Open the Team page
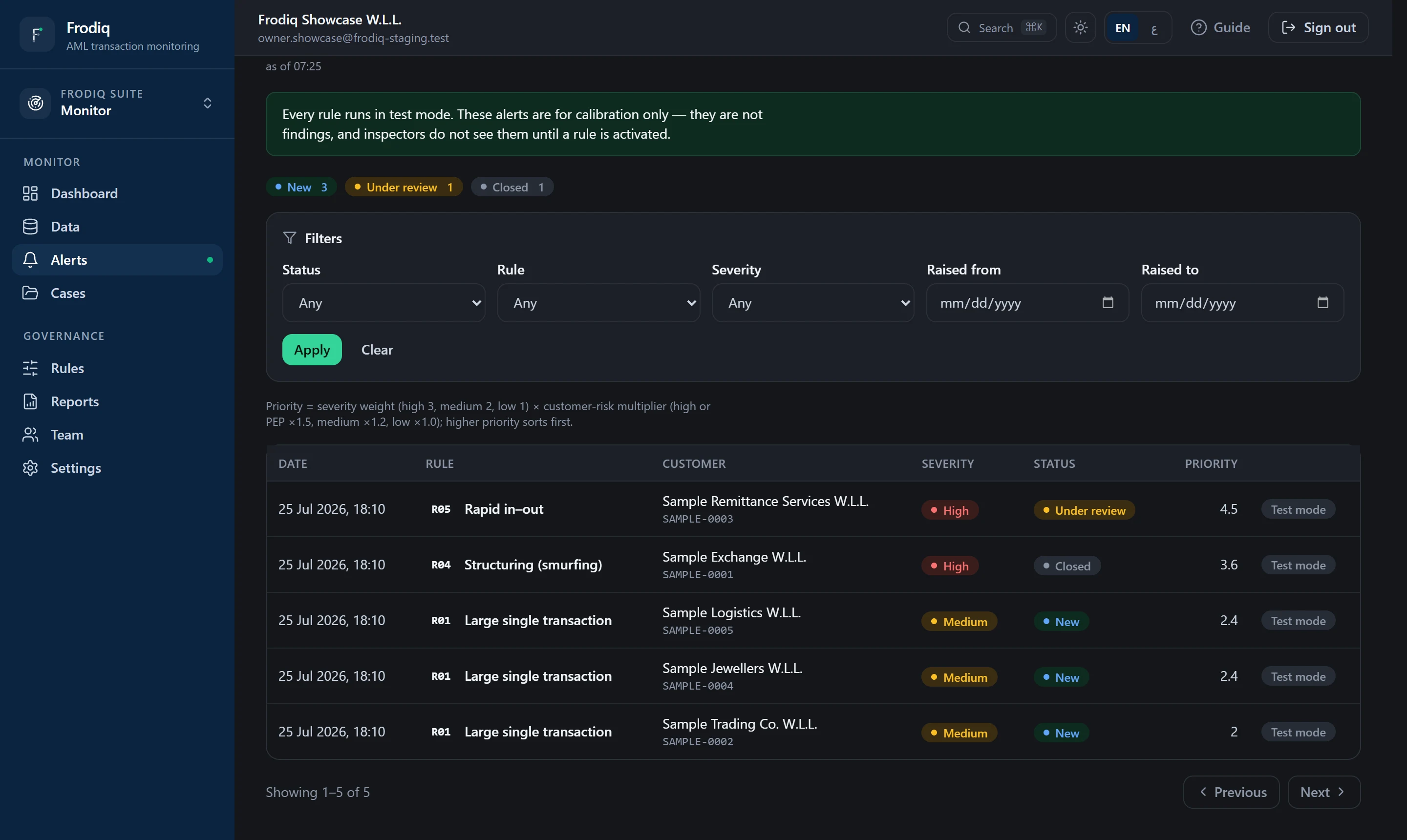This screenshot has width=1407, height=840. [117, 435]
